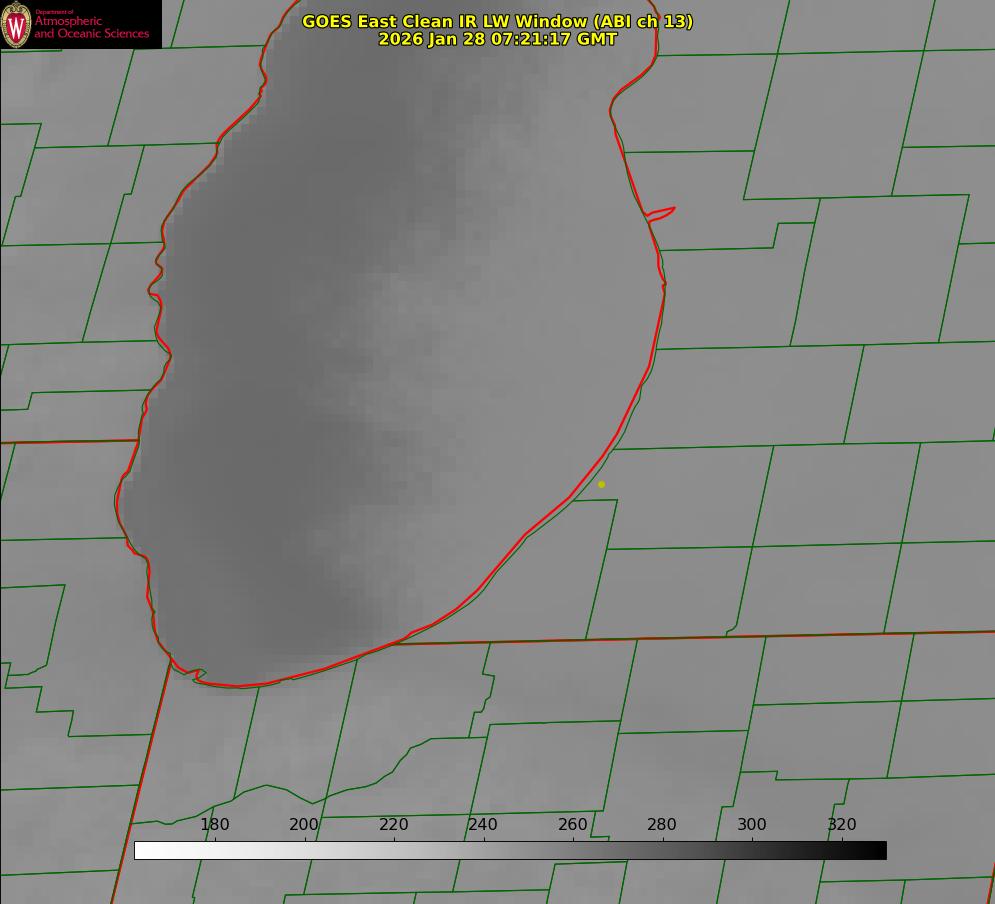Screen dimensions: 995x904
Task: Click the colorbar label '220'
Action: pos(393,825)
